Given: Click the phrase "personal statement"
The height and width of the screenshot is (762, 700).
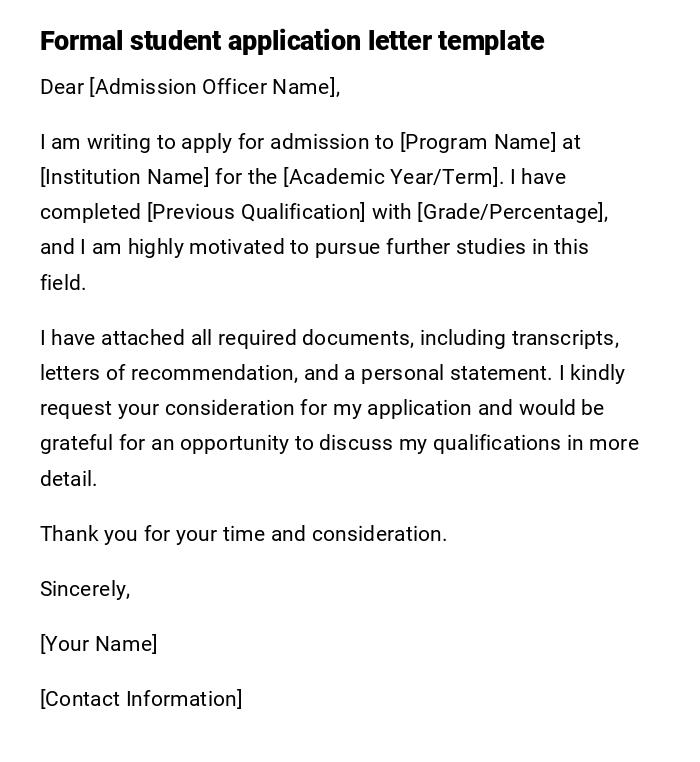Looking at the screenshot, I should (455, 373).
